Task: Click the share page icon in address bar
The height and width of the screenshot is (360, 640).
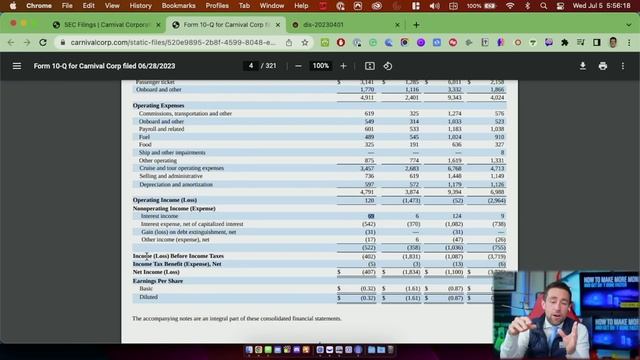Action: (x=289, y=42)
